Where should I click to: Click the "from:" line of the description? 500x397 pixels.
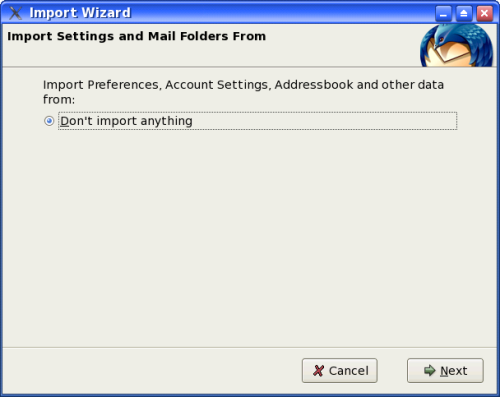[x=59, y=99]
